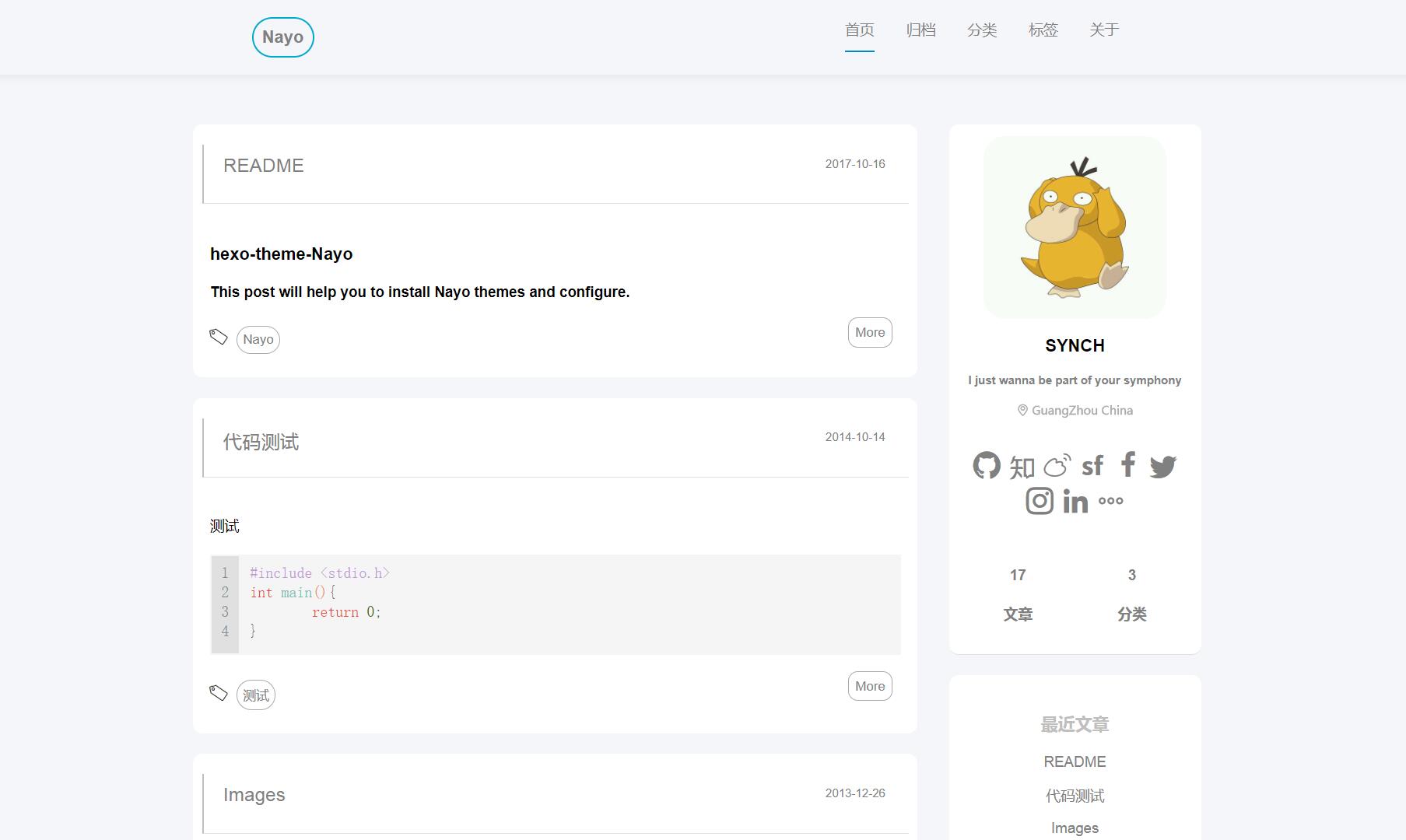Open the Facebook social icon

(x=1127, y=464)
